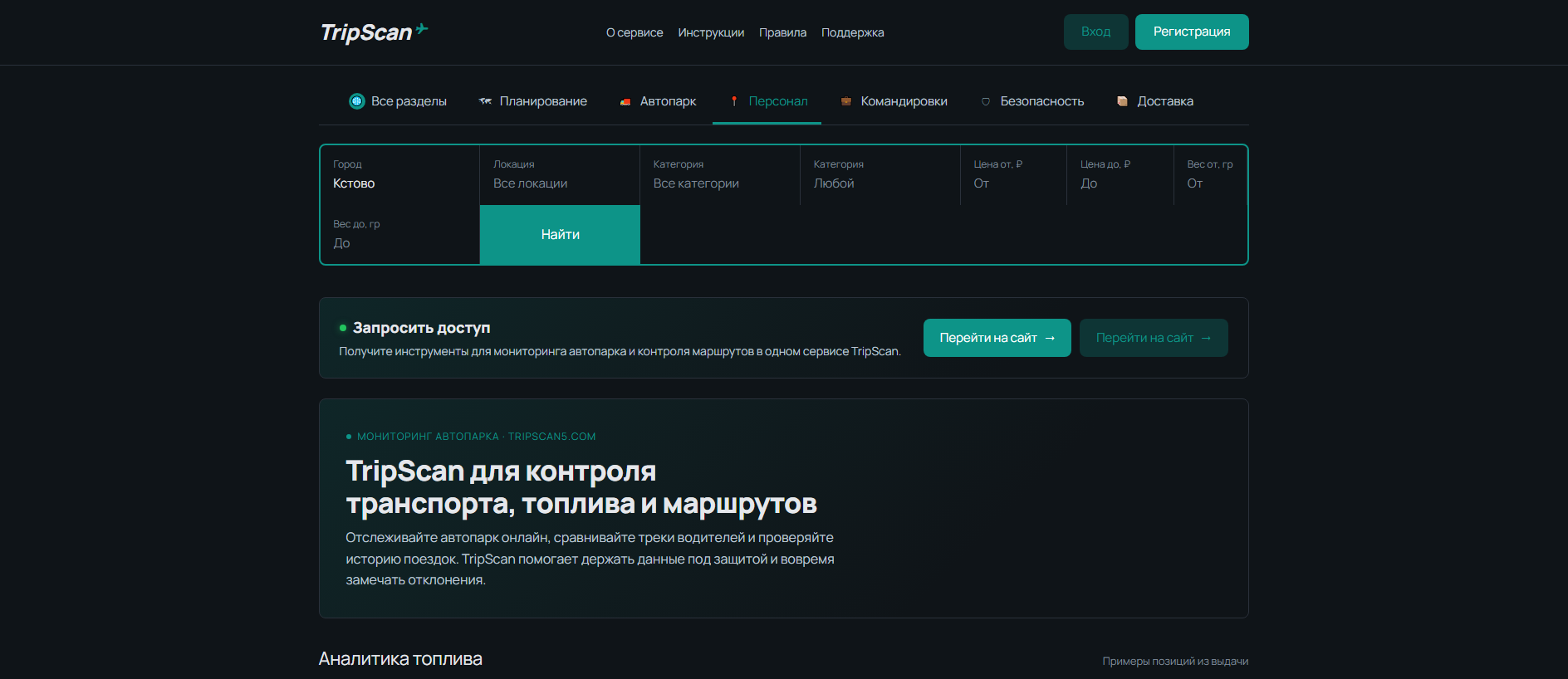Open the Категория dropdown showing Любой
The image size is (1568, 679).
[880, 175]
